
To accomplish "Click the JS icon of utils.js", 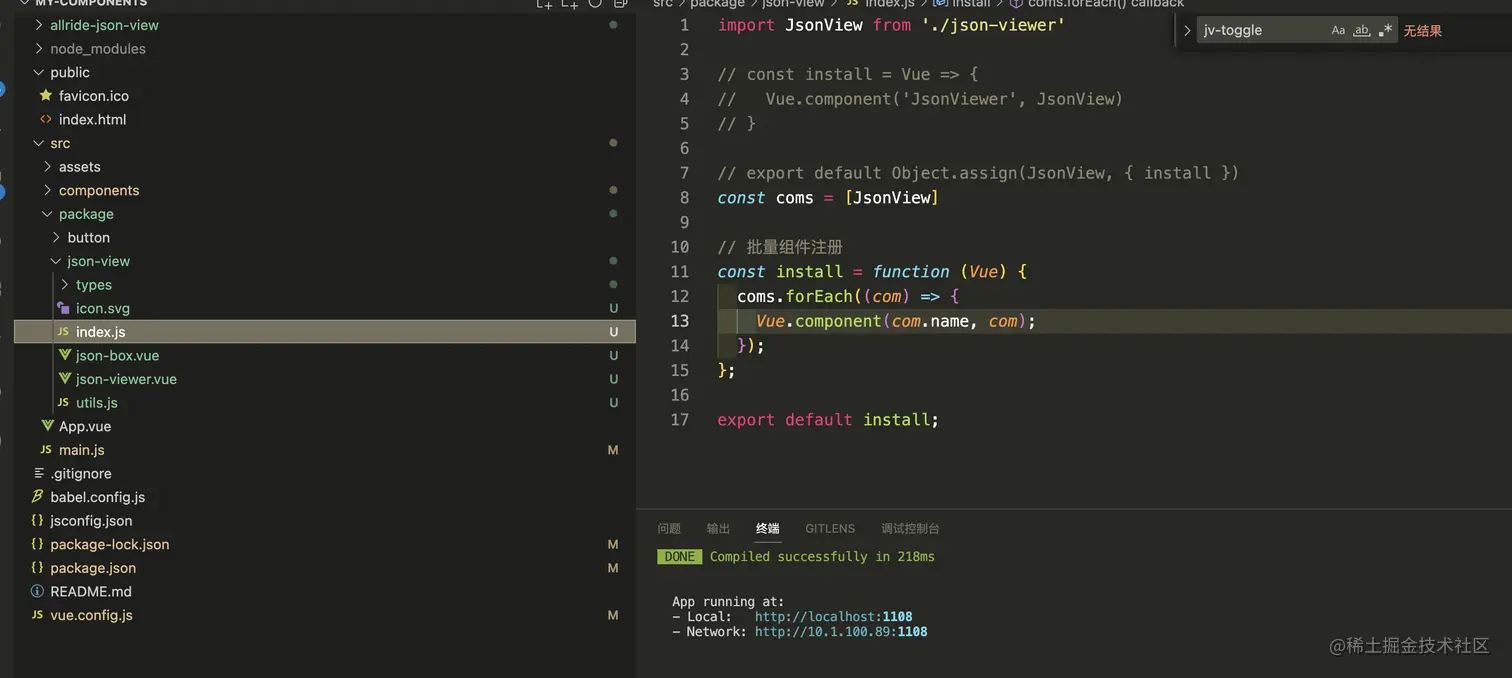I will coord(63,402).
